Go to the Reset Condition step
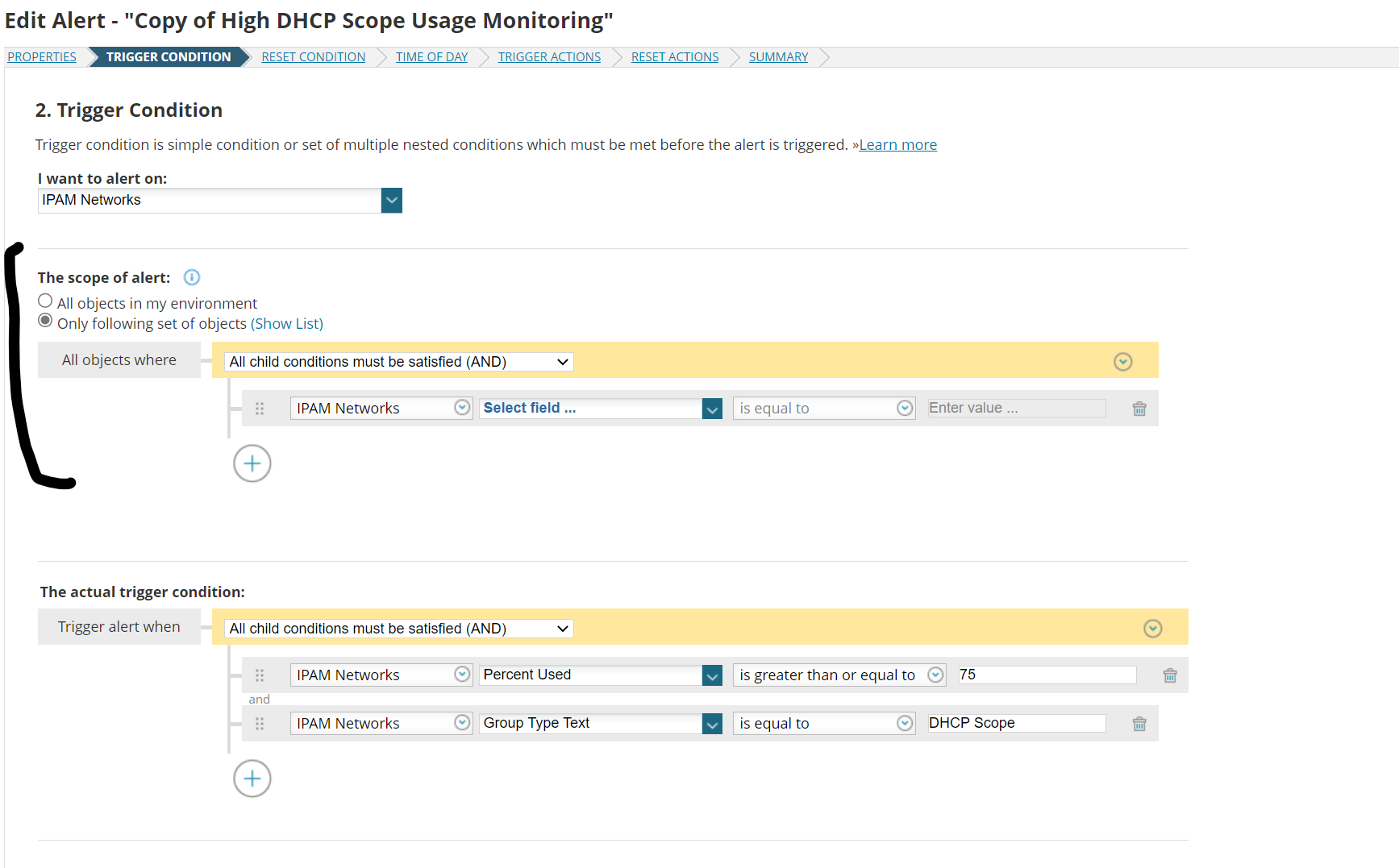 tap(313, 57)
